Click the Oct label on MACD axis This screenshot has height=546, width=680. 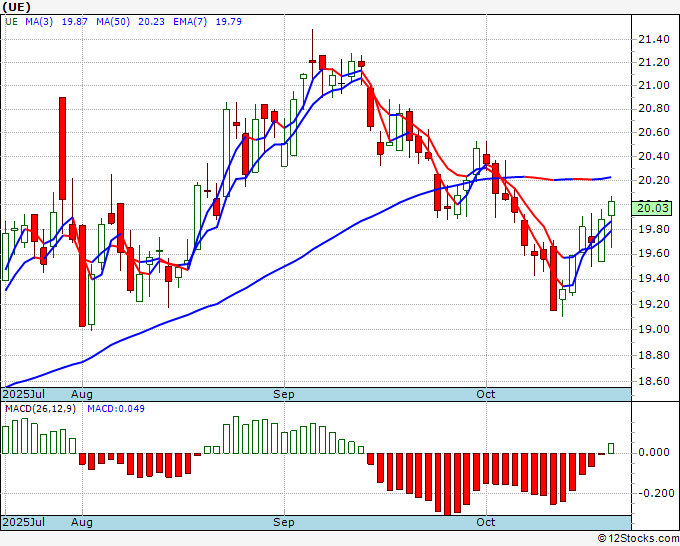485,522
